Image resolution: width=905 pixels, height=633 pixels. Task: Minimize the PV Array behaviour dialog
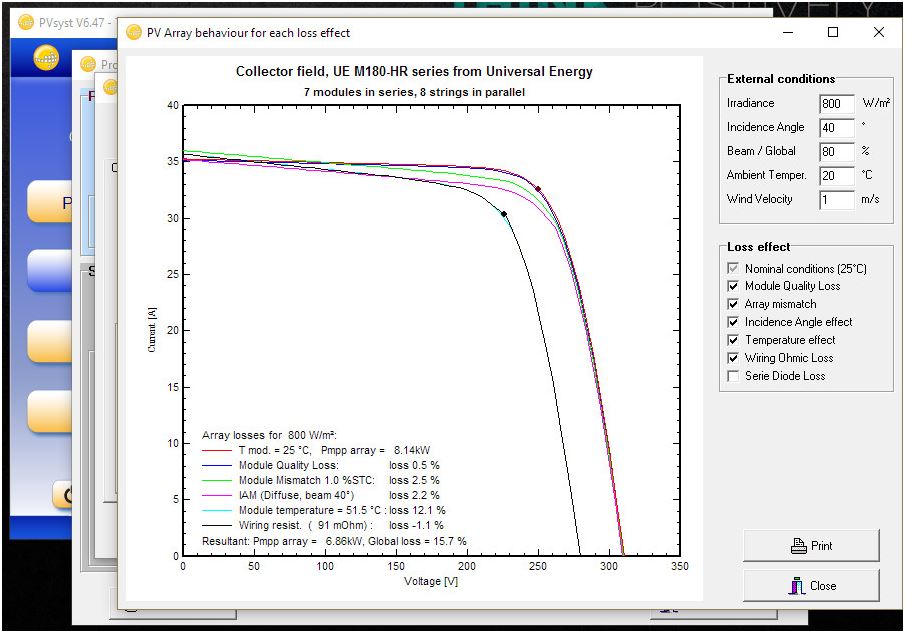tap(788, 32)
